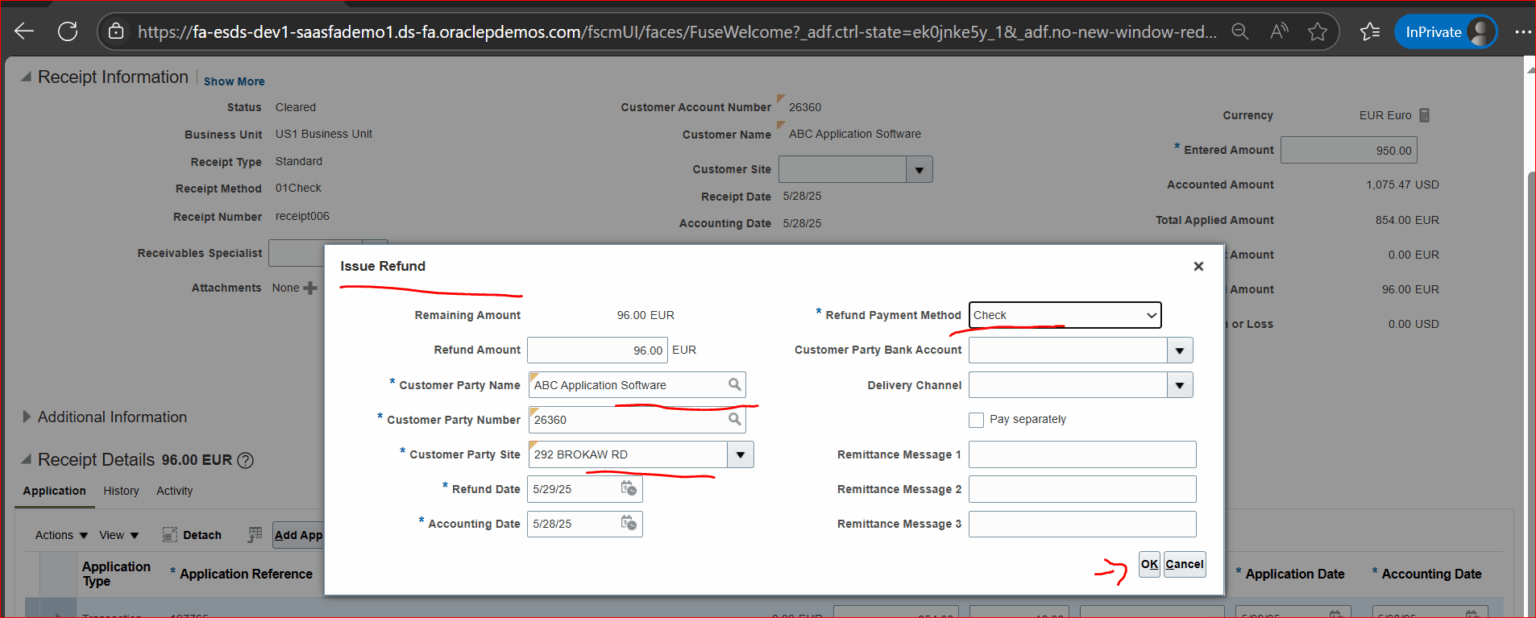This screenshot has height=618, width=1536.
Task: Switch to the History tab
Action: tap(121, 491)
